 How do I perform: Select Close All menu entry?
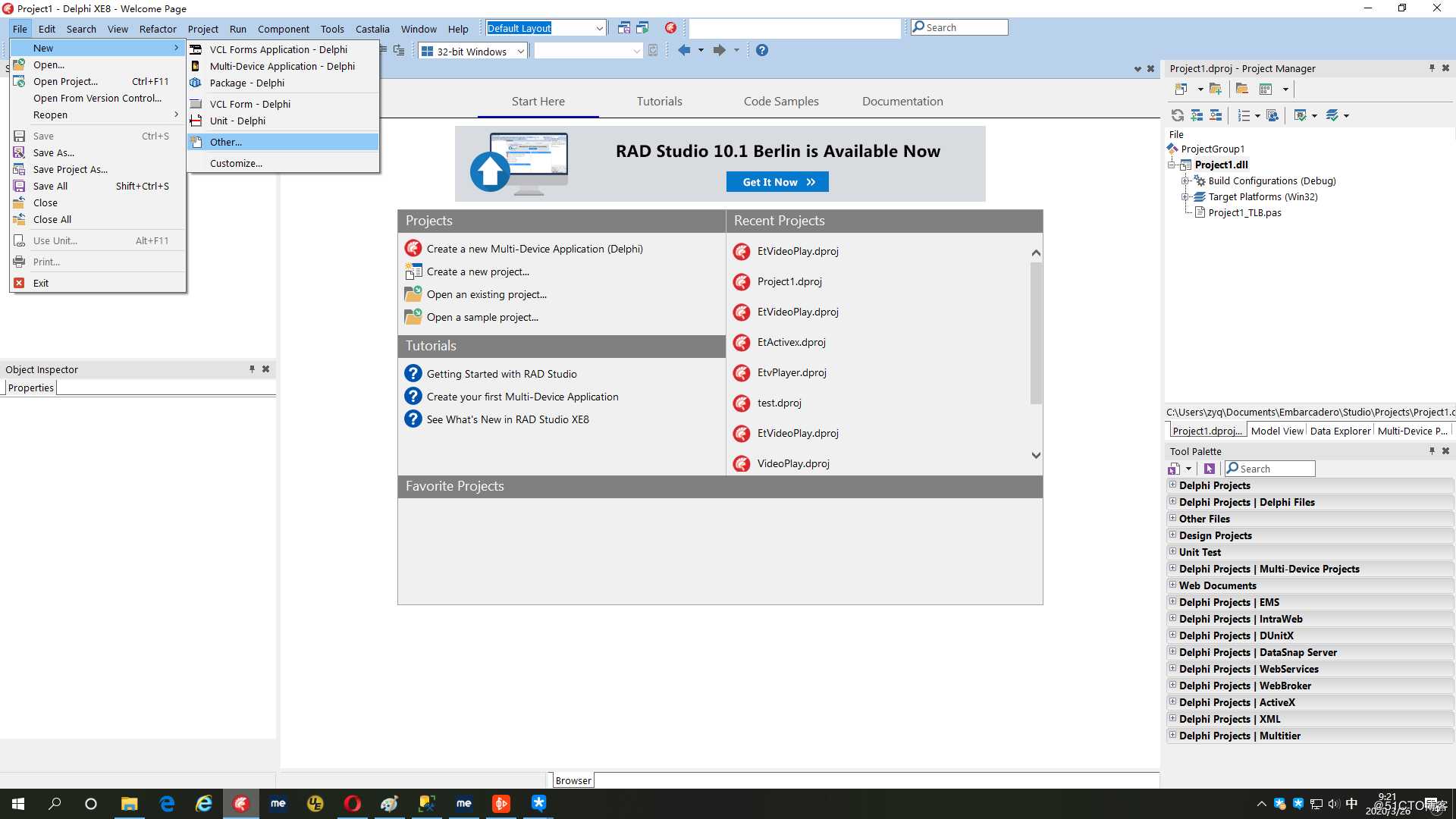pos(99,219)
